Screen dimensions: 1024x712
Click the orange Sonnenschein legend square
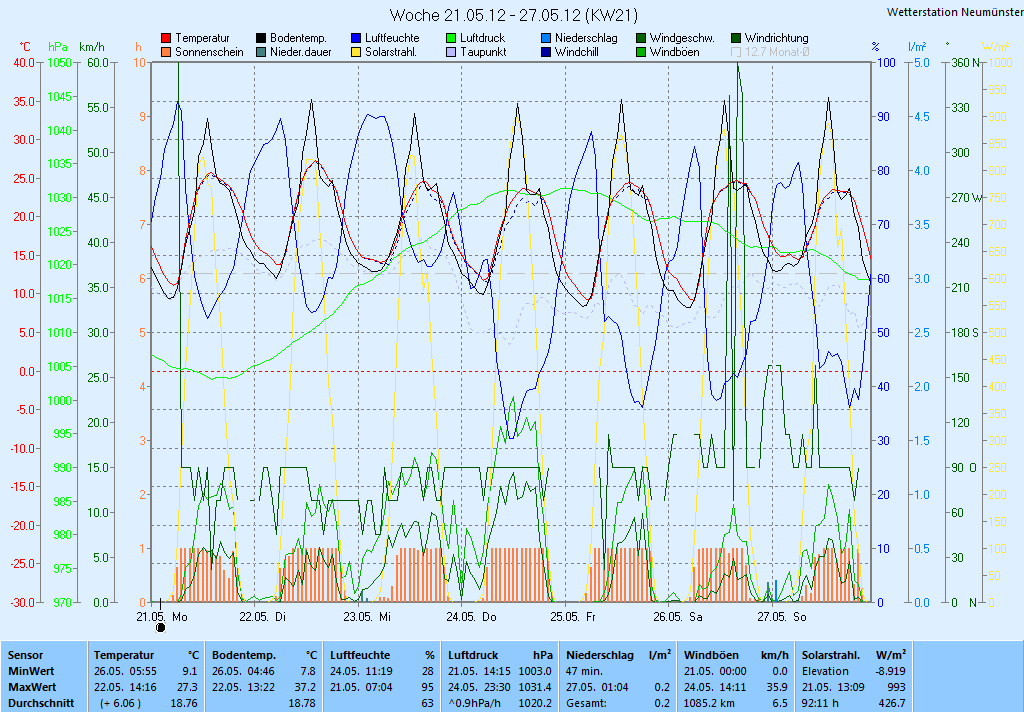coord(166,52)
